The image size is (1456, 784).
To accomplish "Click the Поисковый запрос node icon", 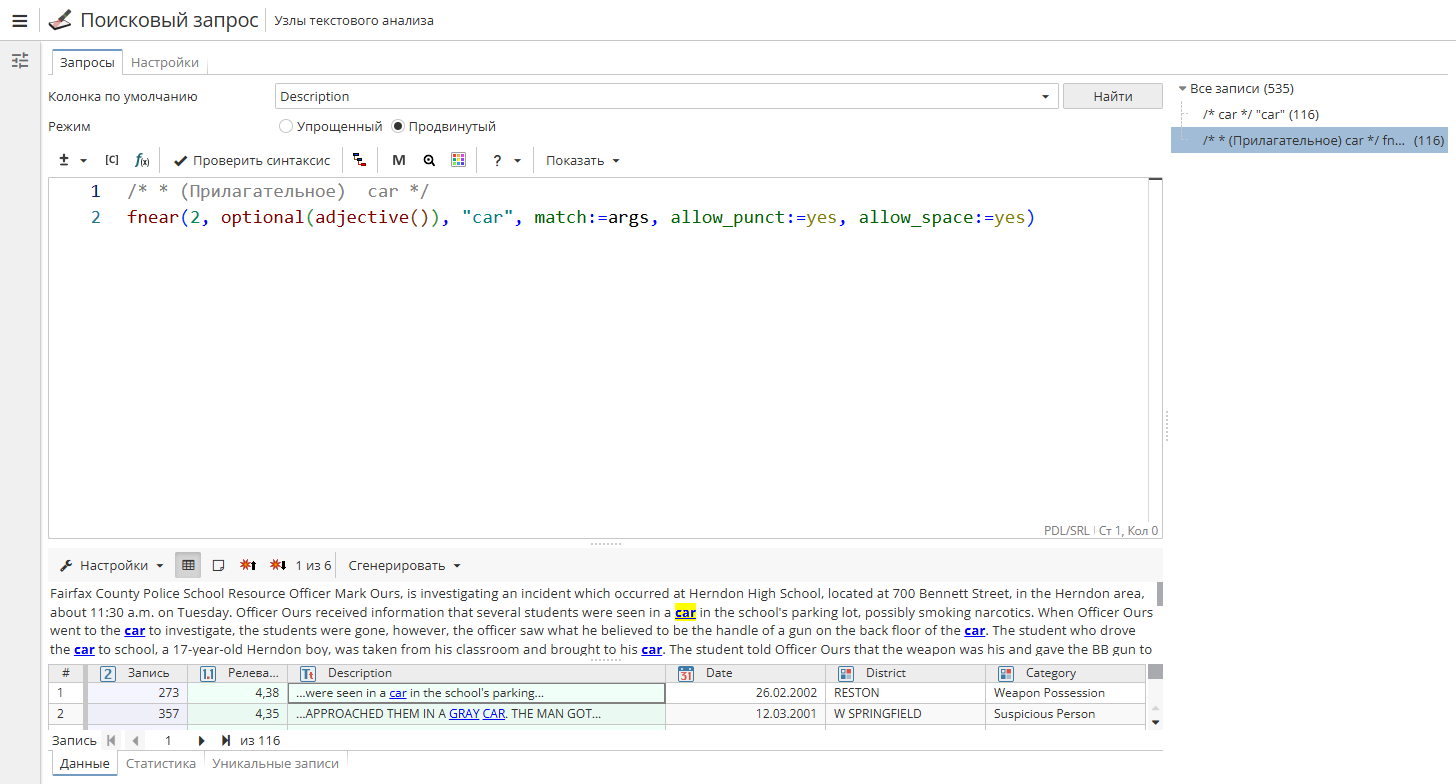I will click(x=60, y=20).
